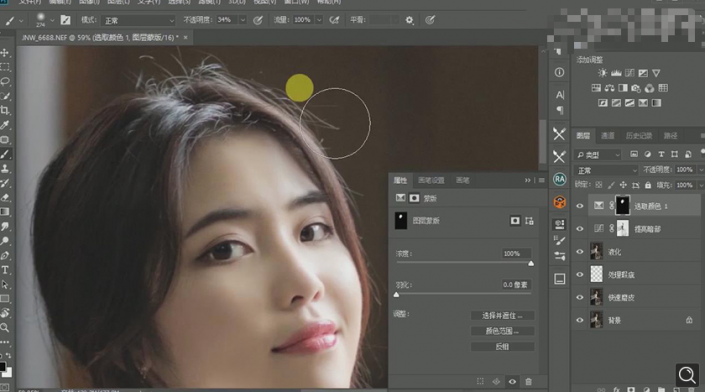This screenshot has width=705, height=392.
Task: Expand Properties panel double-arrow
Action: coord(527,180)
